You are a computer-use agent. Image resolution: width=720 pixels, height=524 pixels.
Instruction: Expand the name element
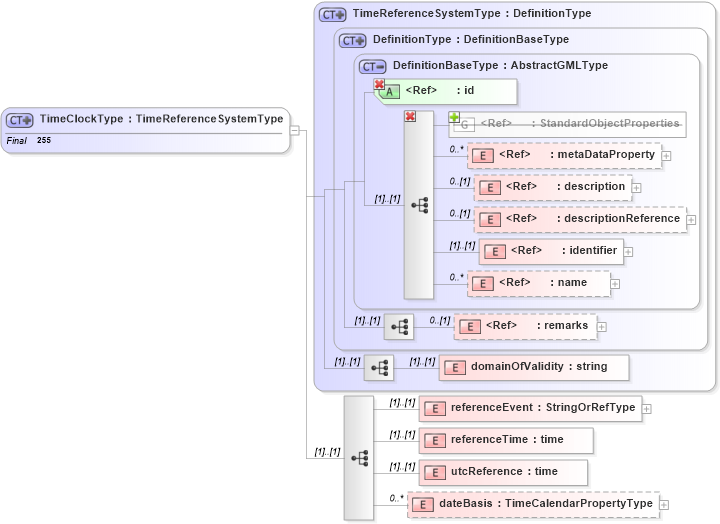click(x=615, y=284)
